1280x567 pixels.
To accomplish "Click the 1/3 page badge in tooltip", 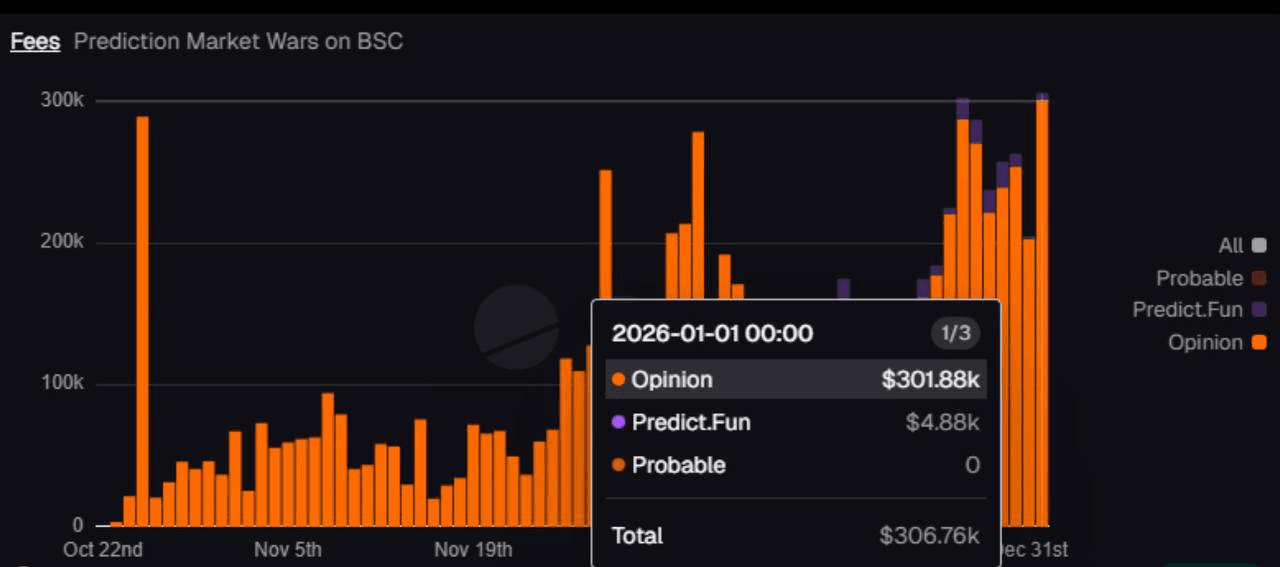I will tap(955, 333).
